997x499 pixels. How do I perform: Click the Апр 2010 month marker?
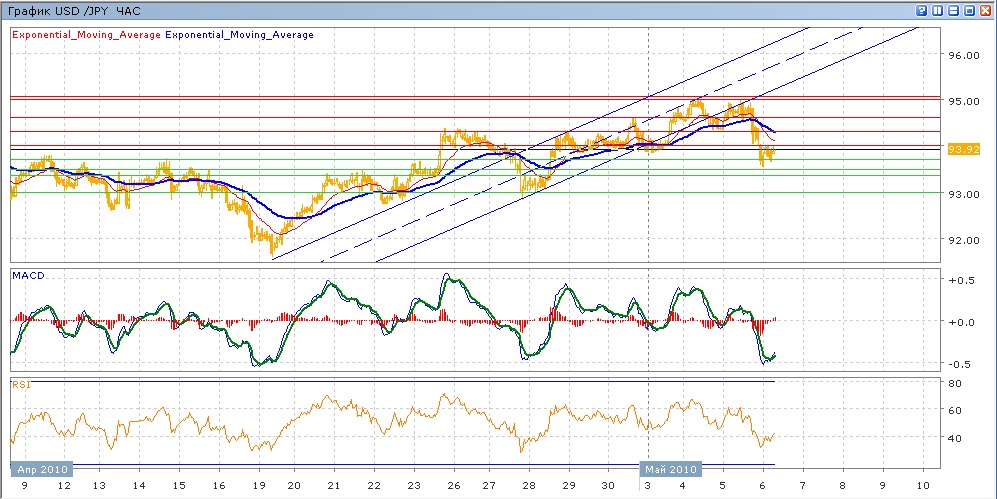coord(40,468)
